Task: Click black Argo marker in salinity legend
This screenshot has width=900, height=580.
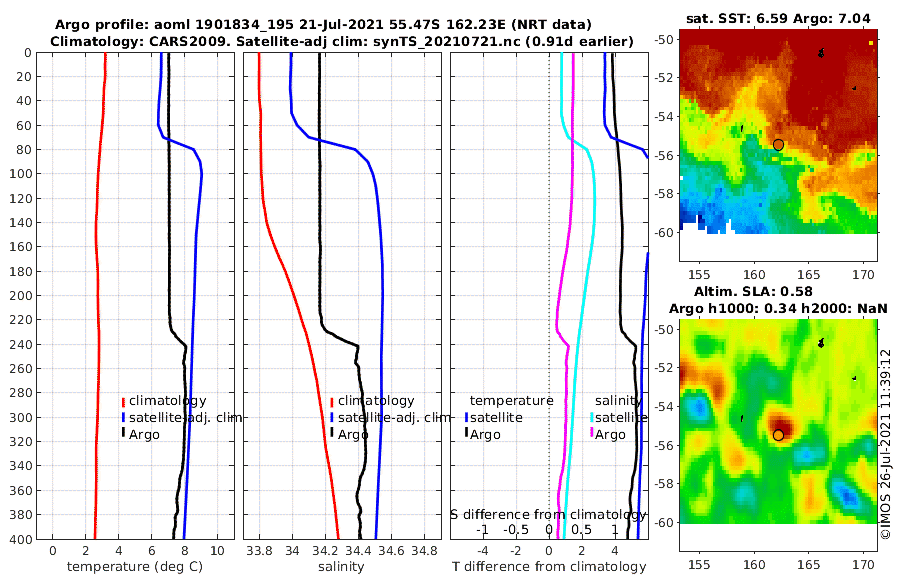Action: click(332, 433)
